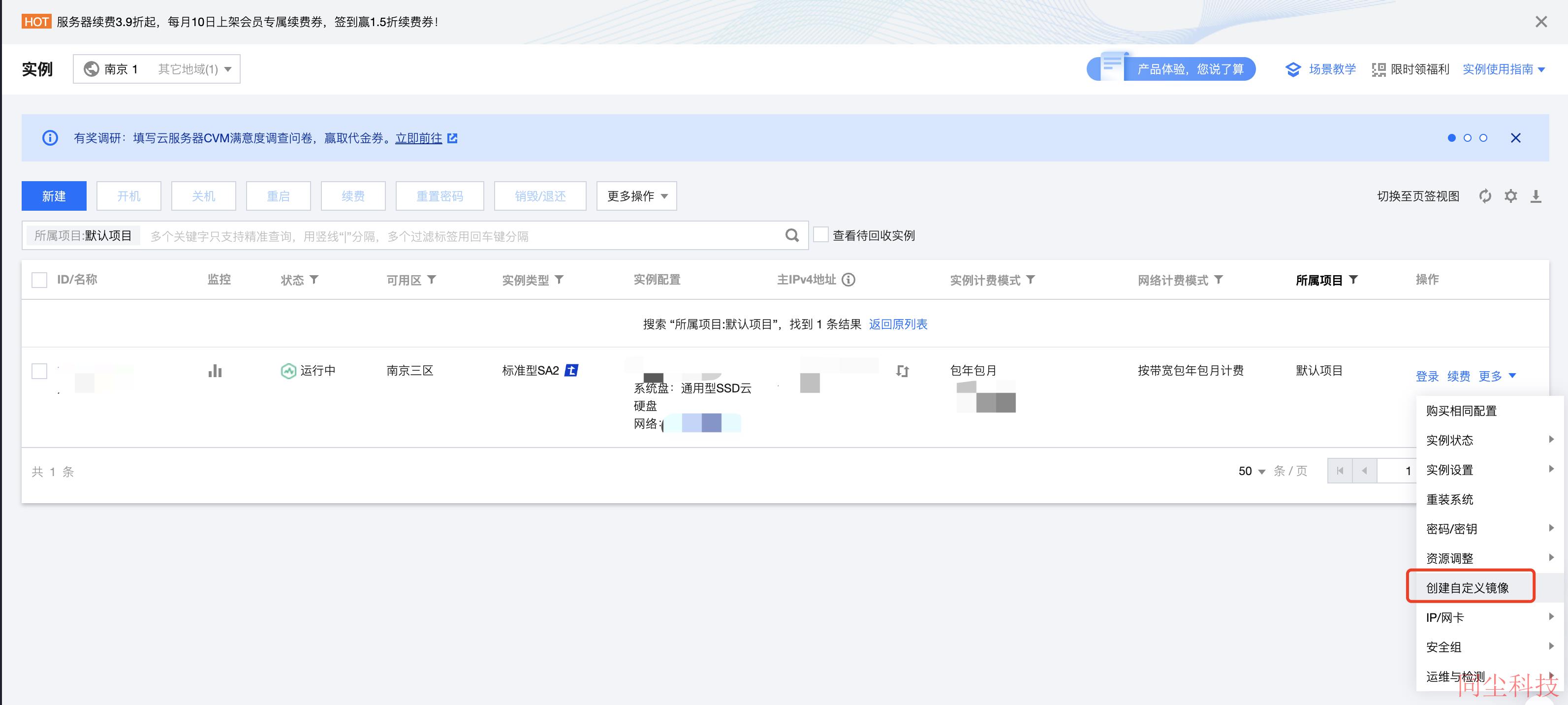Click the 登录 link for instance
The width and height of the screenshot is (1568, 705).
pyautogui.click(x=1427, y=376)
